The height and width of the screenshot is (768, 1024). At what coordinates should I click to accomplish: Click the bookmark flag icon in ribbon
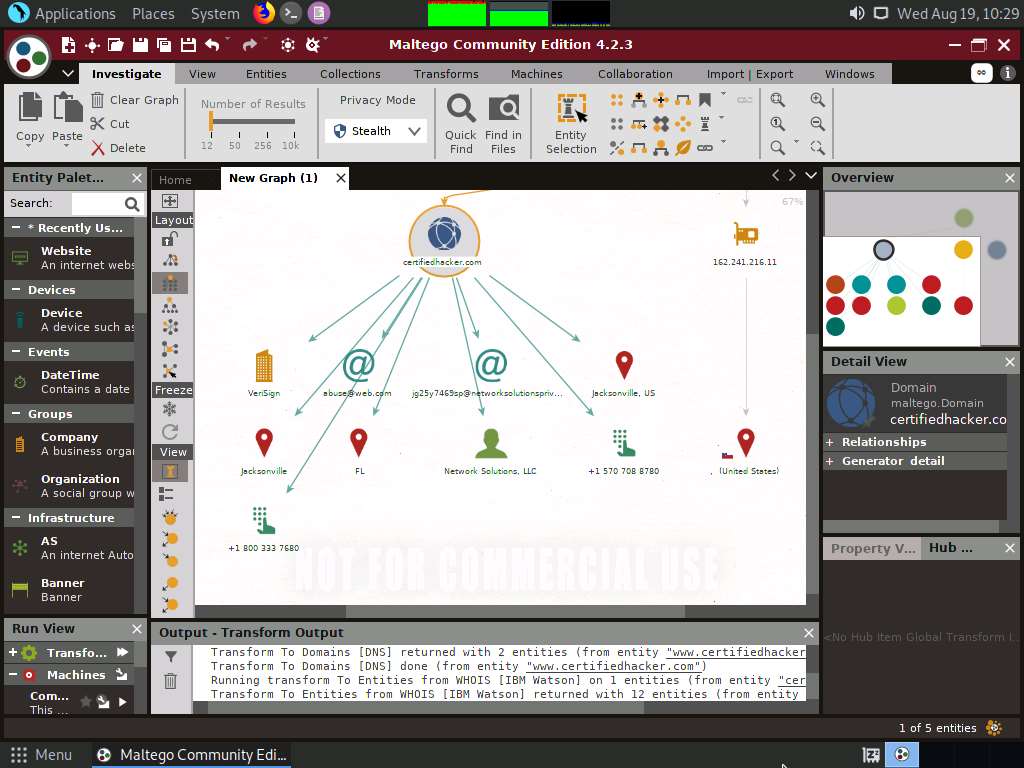[705, 100]
